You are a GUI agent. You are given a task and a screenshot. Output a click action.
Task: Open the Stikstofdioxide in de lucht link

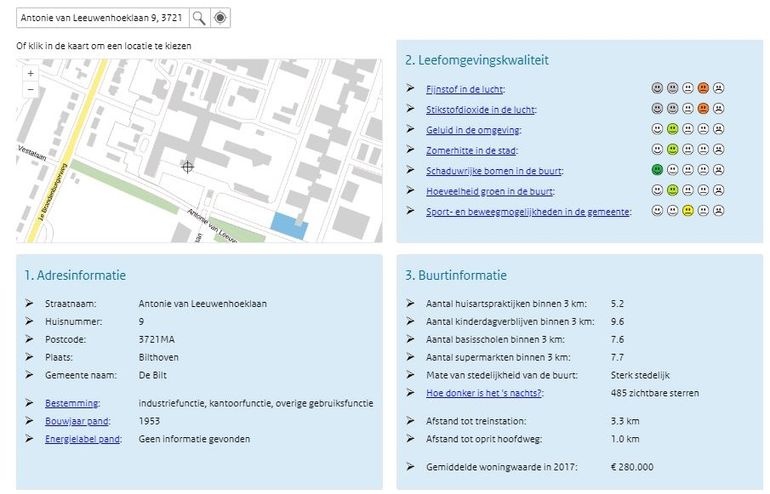click(480, 110)
